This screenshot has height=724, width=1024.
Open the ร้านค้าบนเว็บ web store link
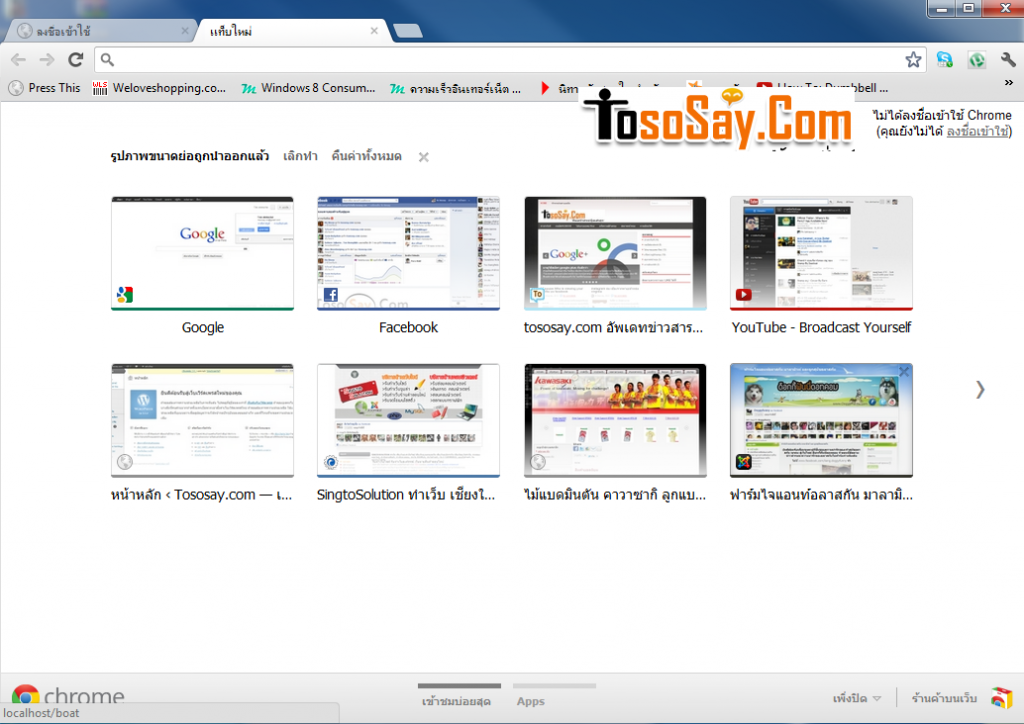(x=944, y=699)
